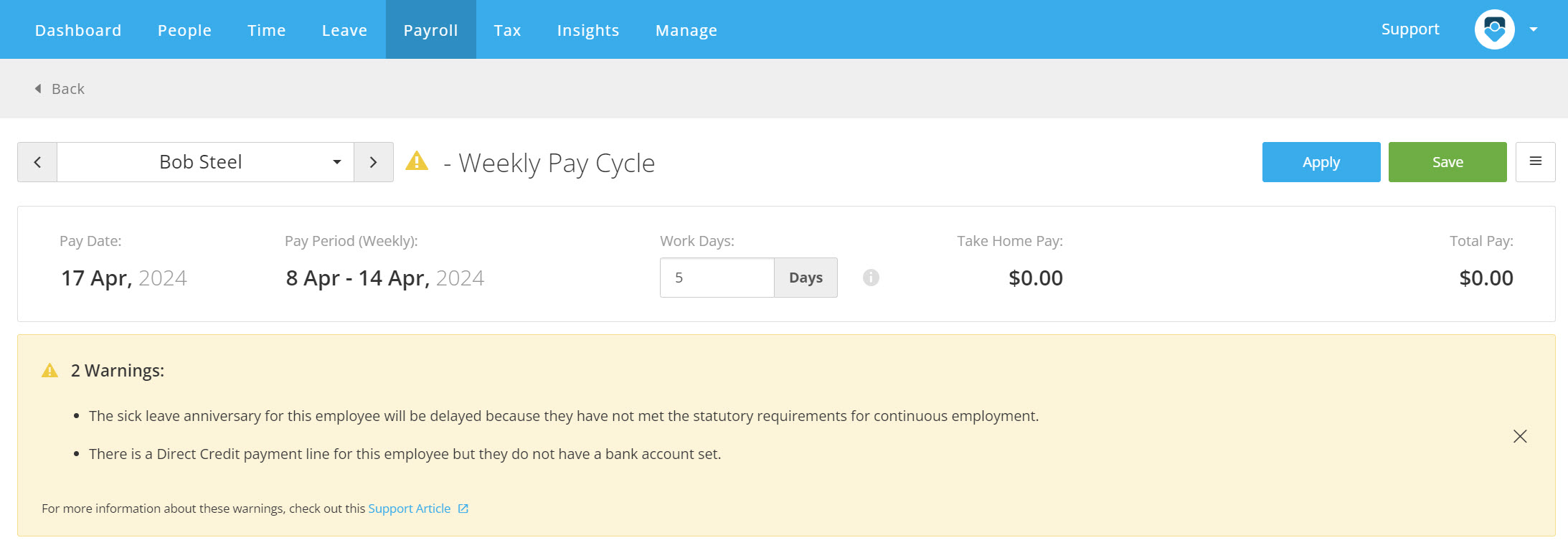Image resolution: width=1568 pixels, height=558 pixels.
Task: Open the hamburger options menu next to Save
Action: pos(1535,162)
